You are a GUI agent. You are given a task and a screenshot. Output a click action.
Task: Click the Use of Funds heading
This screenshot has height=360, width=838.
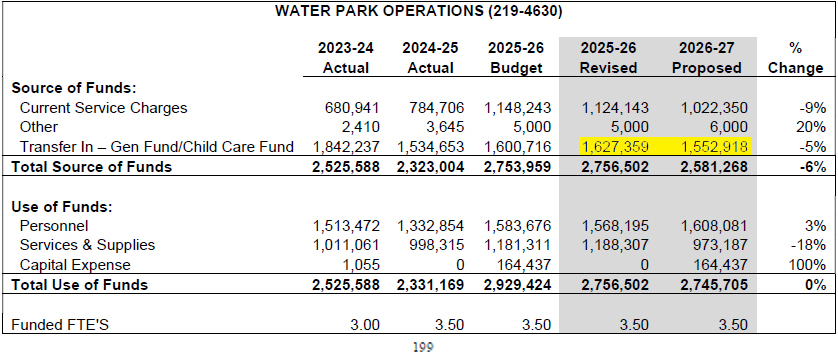57,206
